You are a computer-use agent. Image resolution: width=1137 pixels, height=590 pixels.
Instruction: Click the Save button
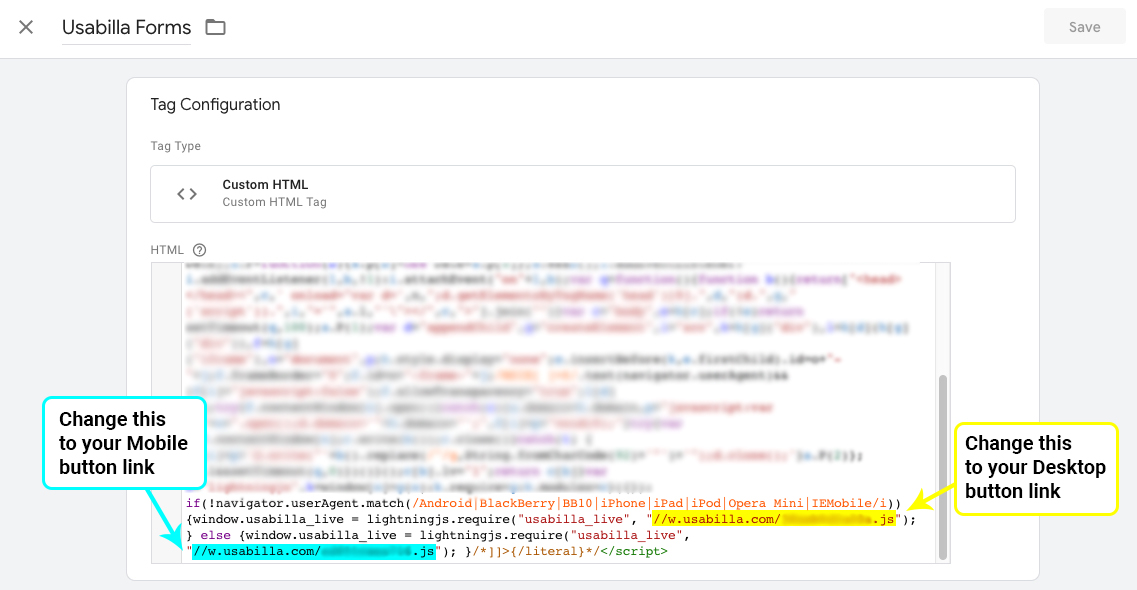[x=1084, y=27]
